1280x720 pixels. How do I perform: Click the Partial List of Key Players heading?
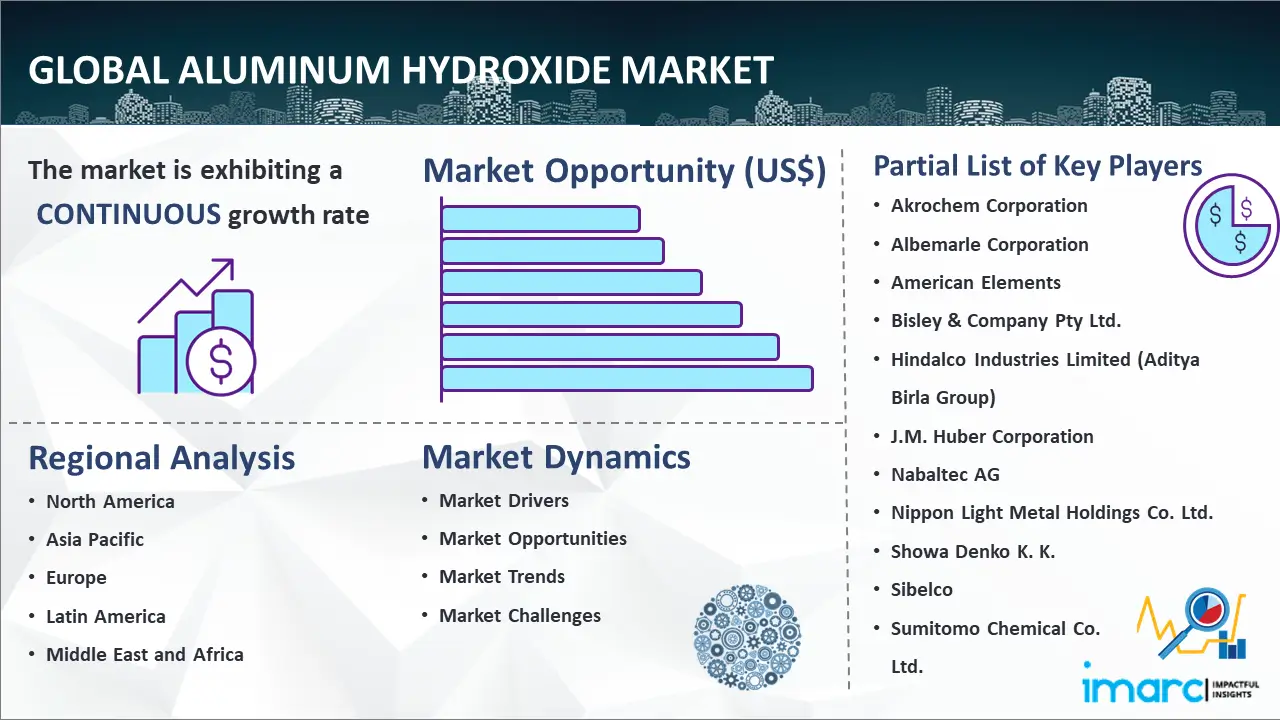[x=1037, y=165]
